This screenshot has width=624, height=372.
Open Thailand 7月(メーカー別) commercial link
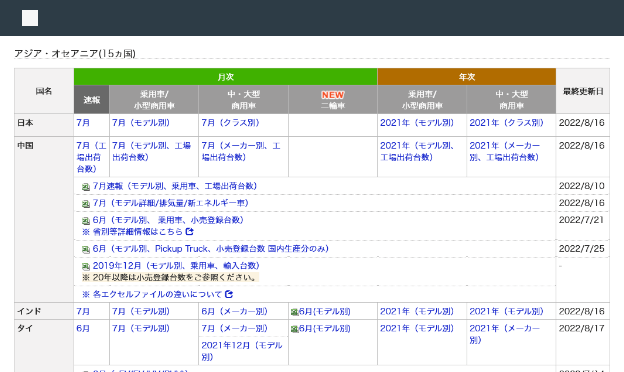pos(235,328)
